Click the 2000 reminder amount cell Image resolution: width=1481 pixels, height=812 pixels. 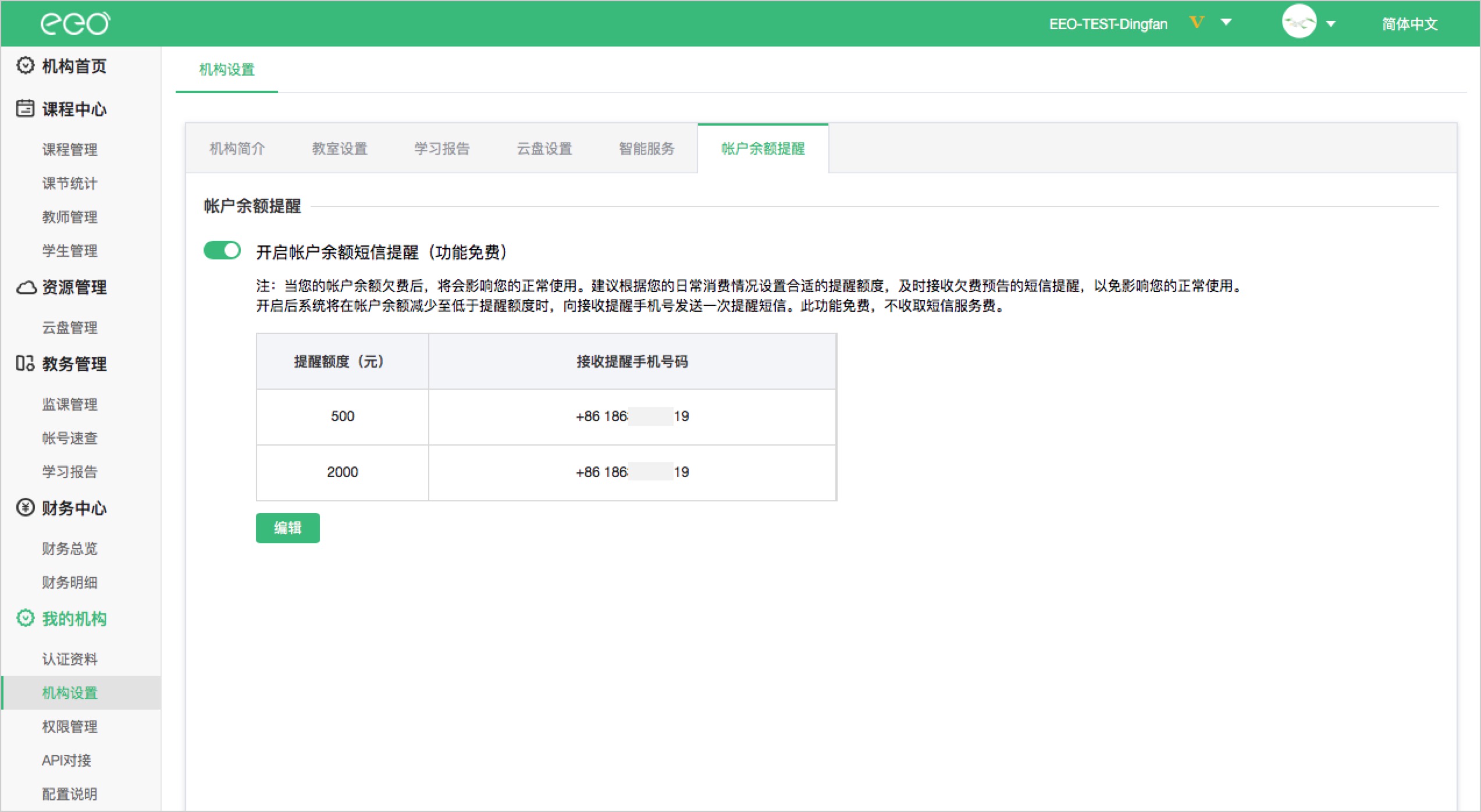(x=343, y=472)
